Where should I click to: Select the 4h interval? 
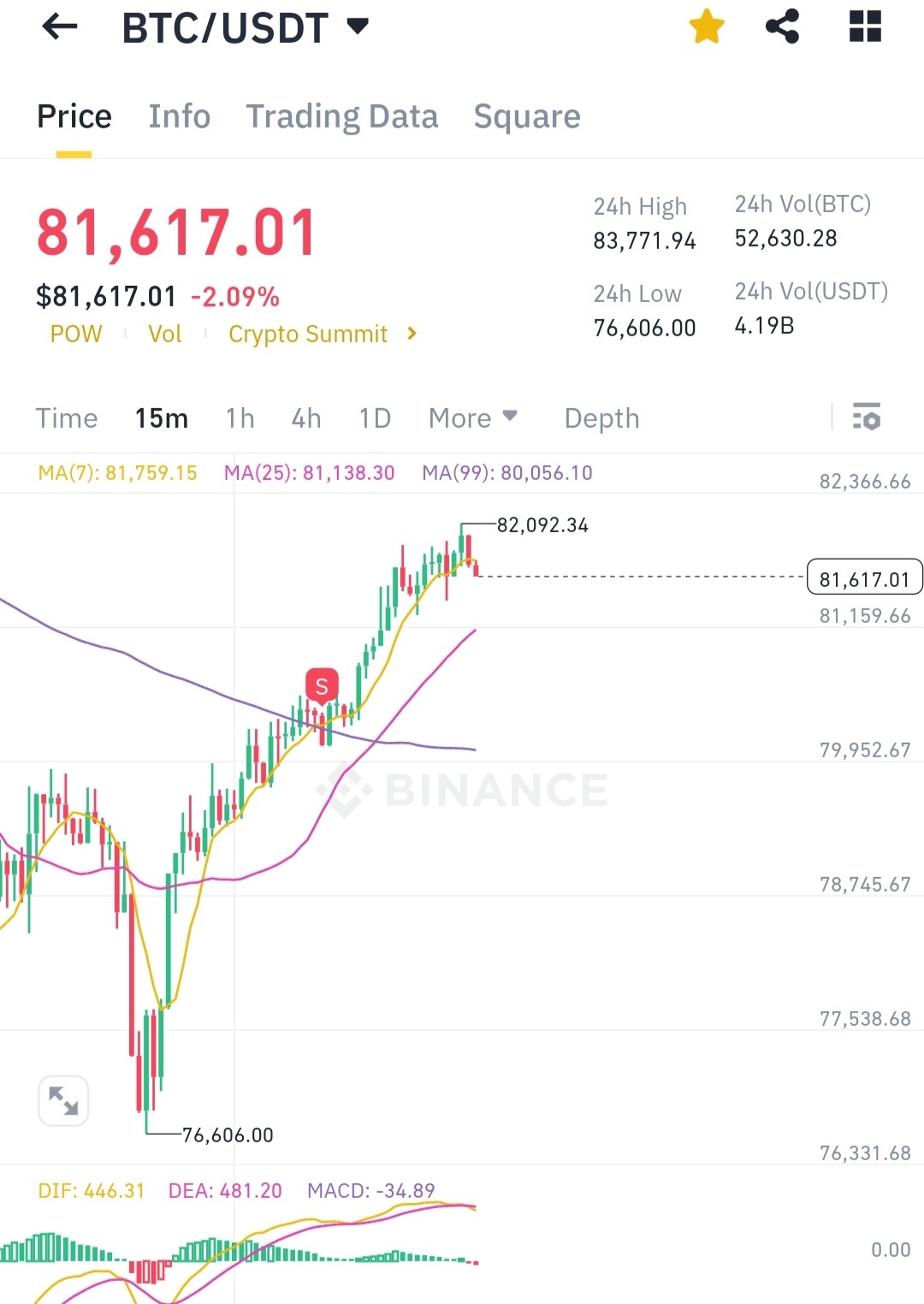[306, 418]
